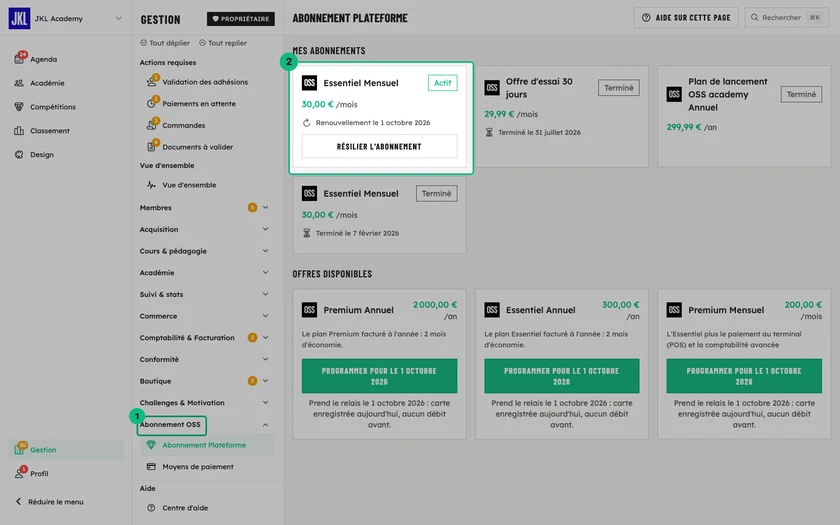
Task: Open Centre d'aide
Action: point(185,508)
